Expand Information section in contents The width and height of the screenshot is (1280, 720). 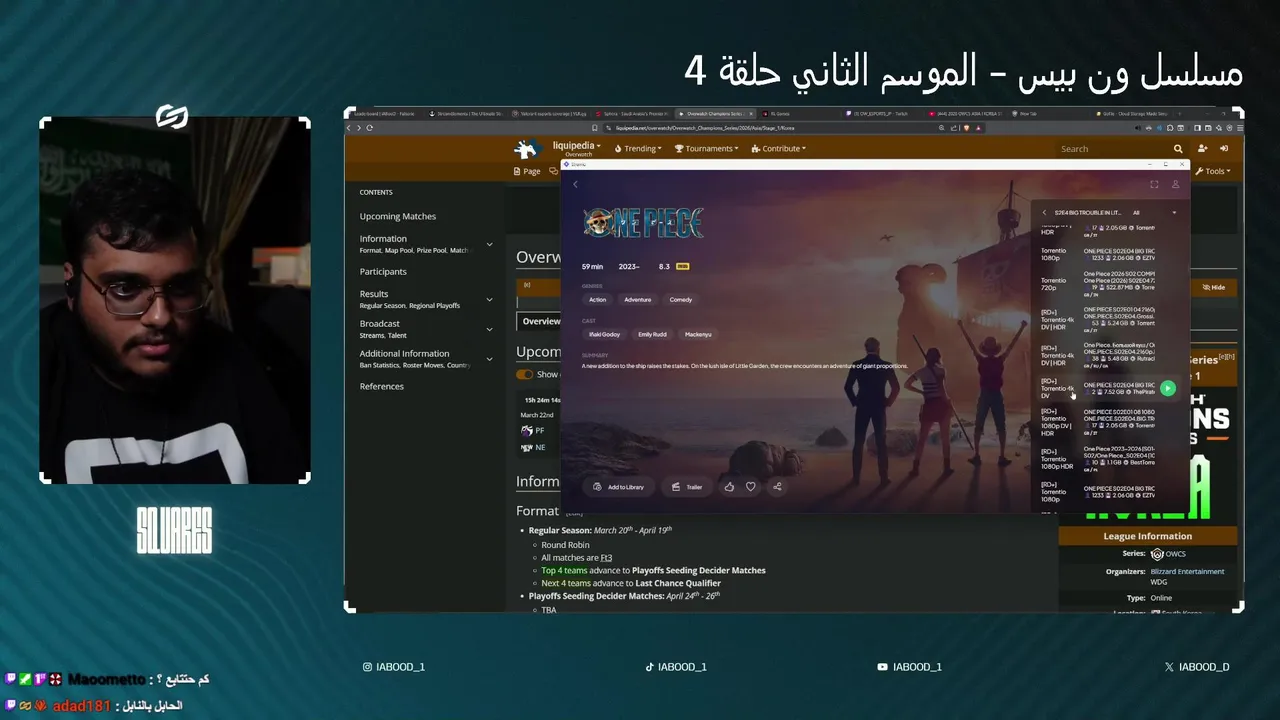pos(489,244)
